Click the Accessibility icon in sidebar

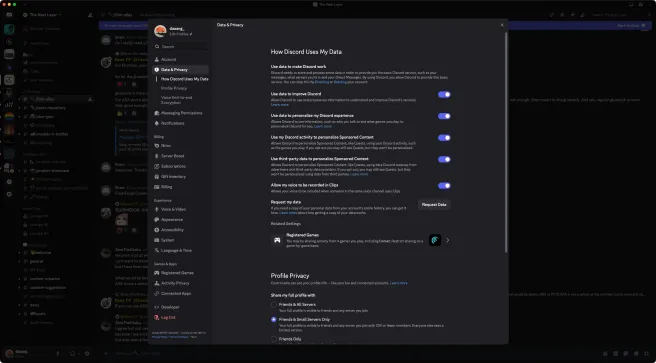pyautogui.click(x=157, y=230)
